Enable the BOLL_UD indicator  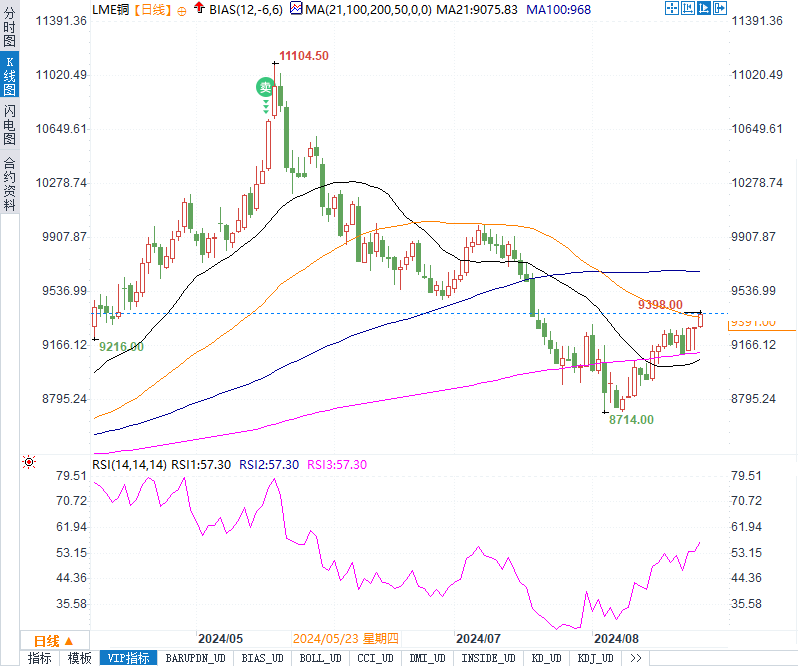pos(319,658)
